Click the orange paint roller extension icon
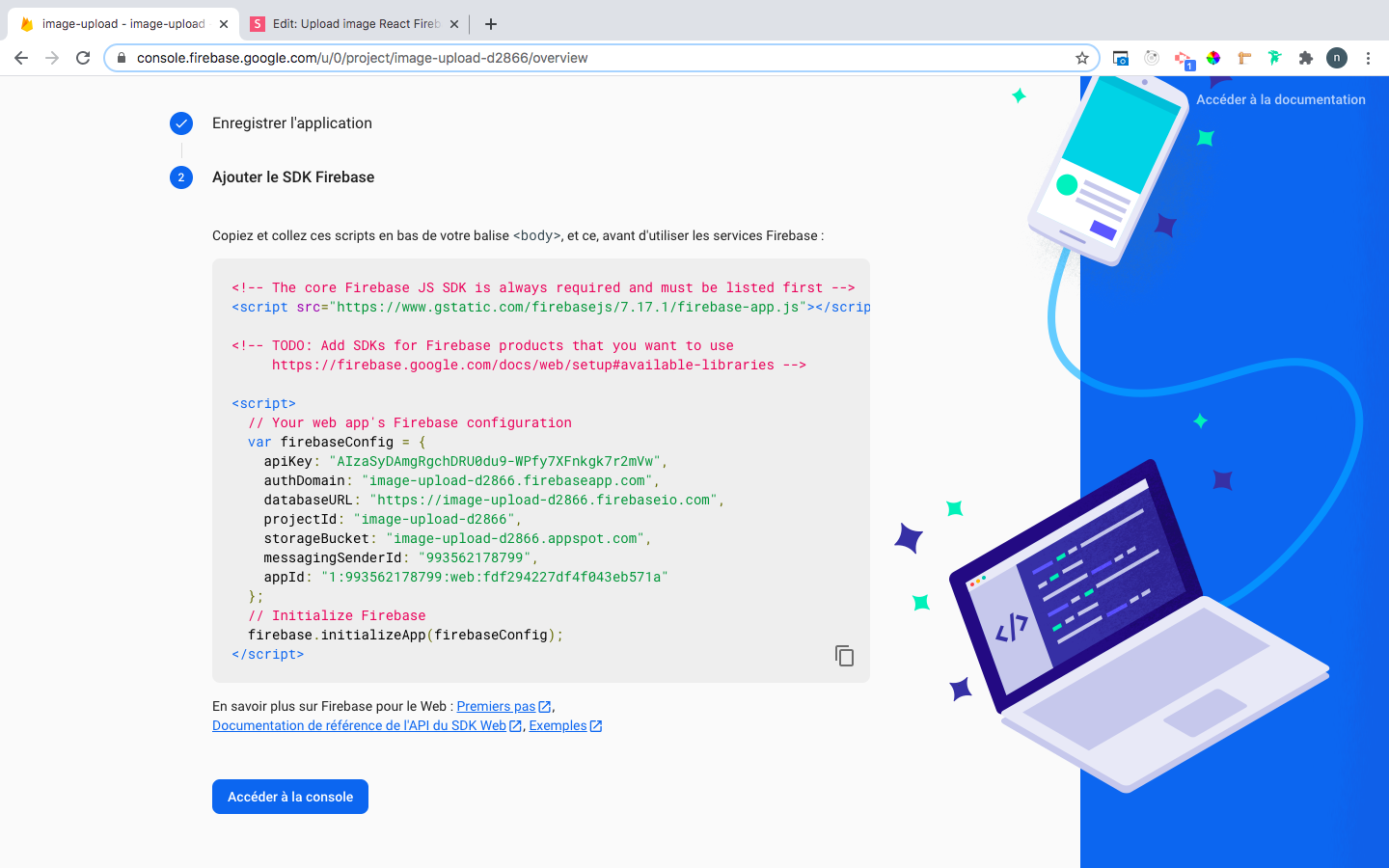1389x868 pixels. coord(1244,58)
